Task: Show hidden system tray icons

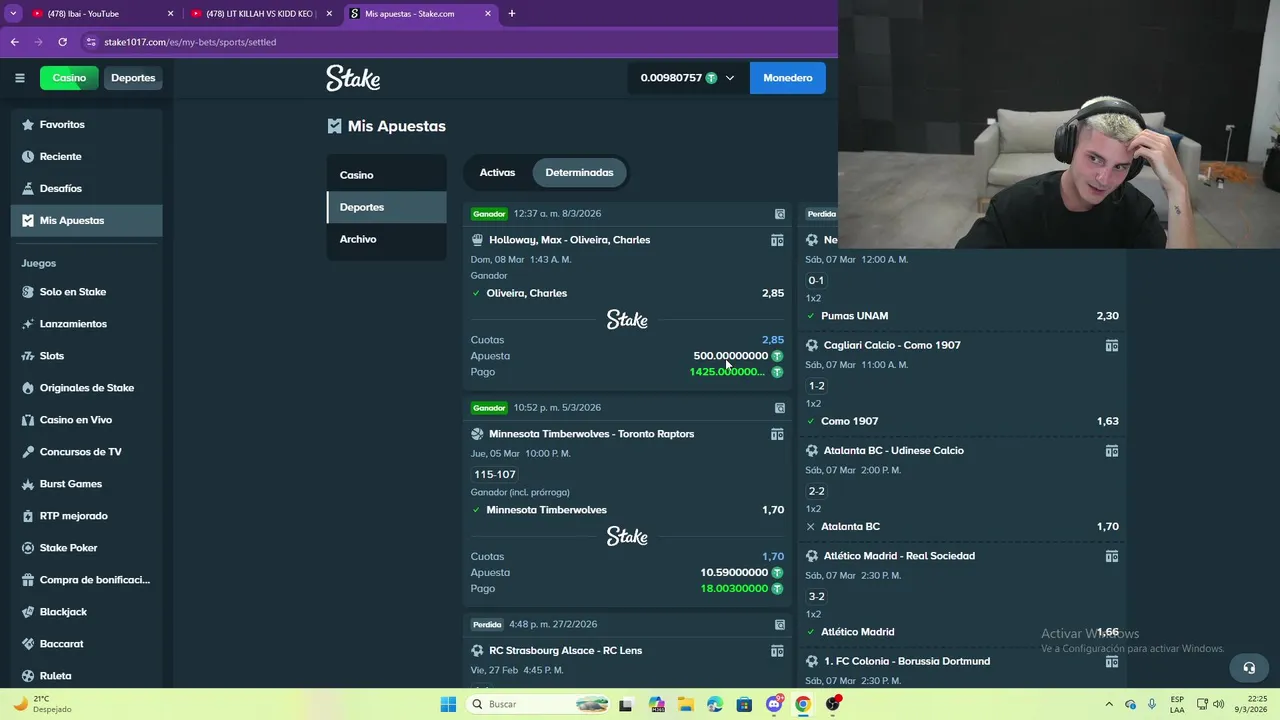Action: click(1109, 704)
